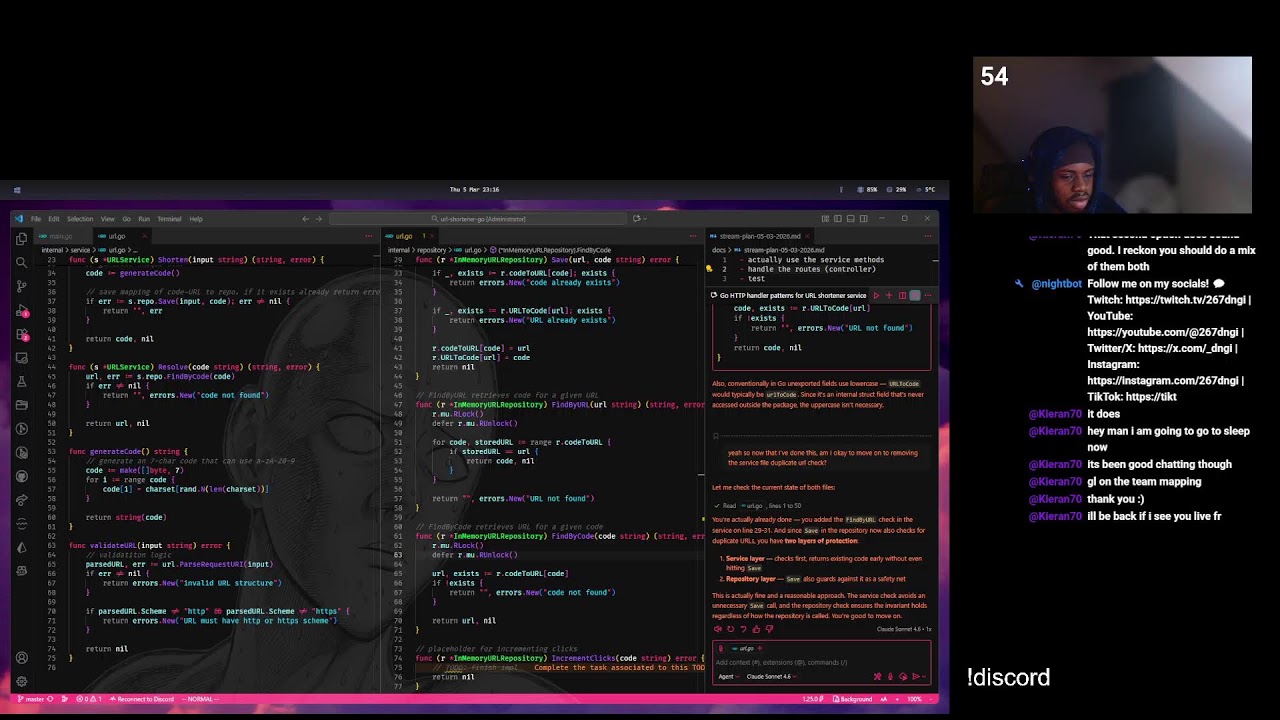Screen dimensions: 1280x720
Task: Click the 85% system tray indicator
Action: (869, 189)
